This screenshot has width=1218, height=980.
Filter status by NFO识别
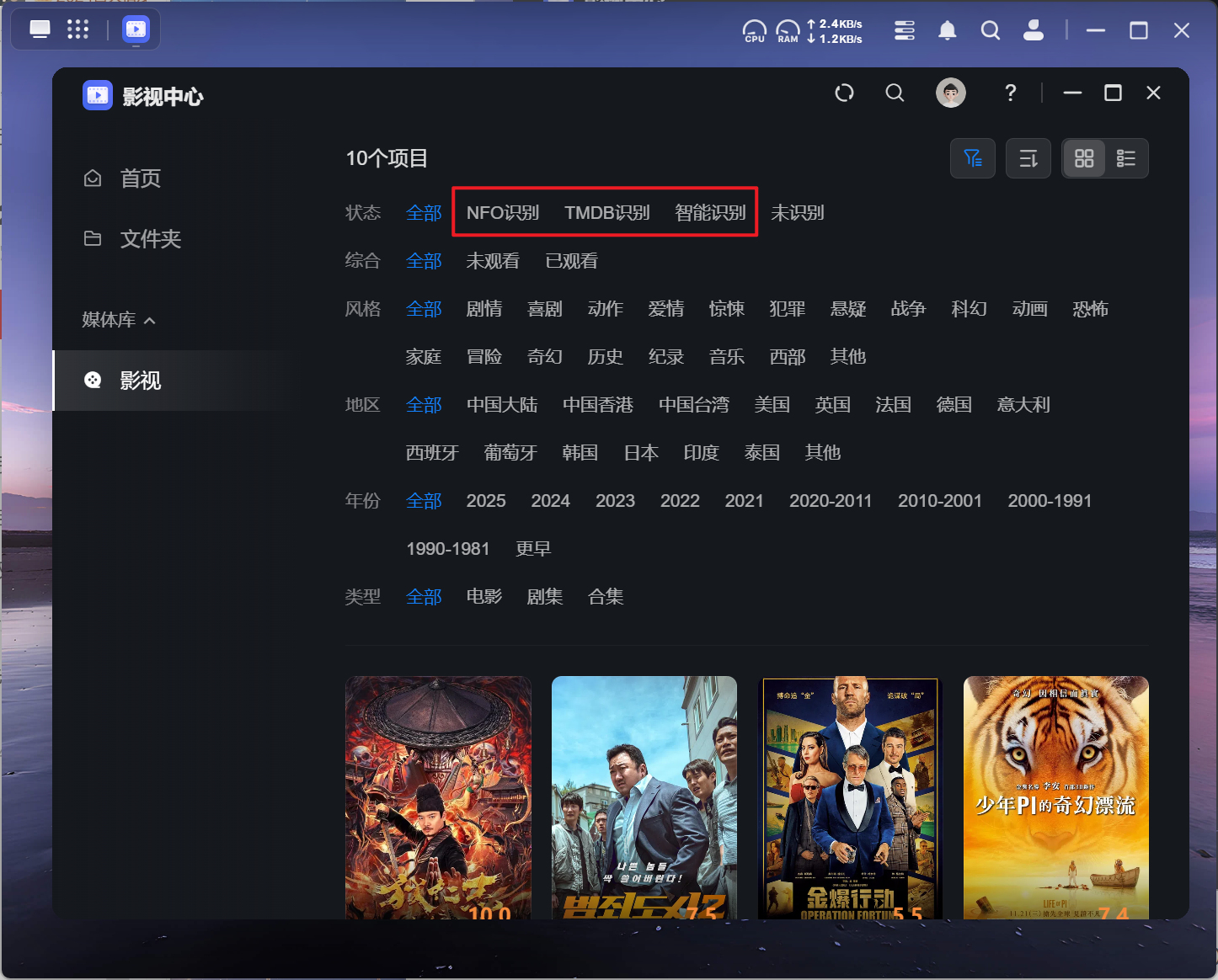tap(503, 213)
